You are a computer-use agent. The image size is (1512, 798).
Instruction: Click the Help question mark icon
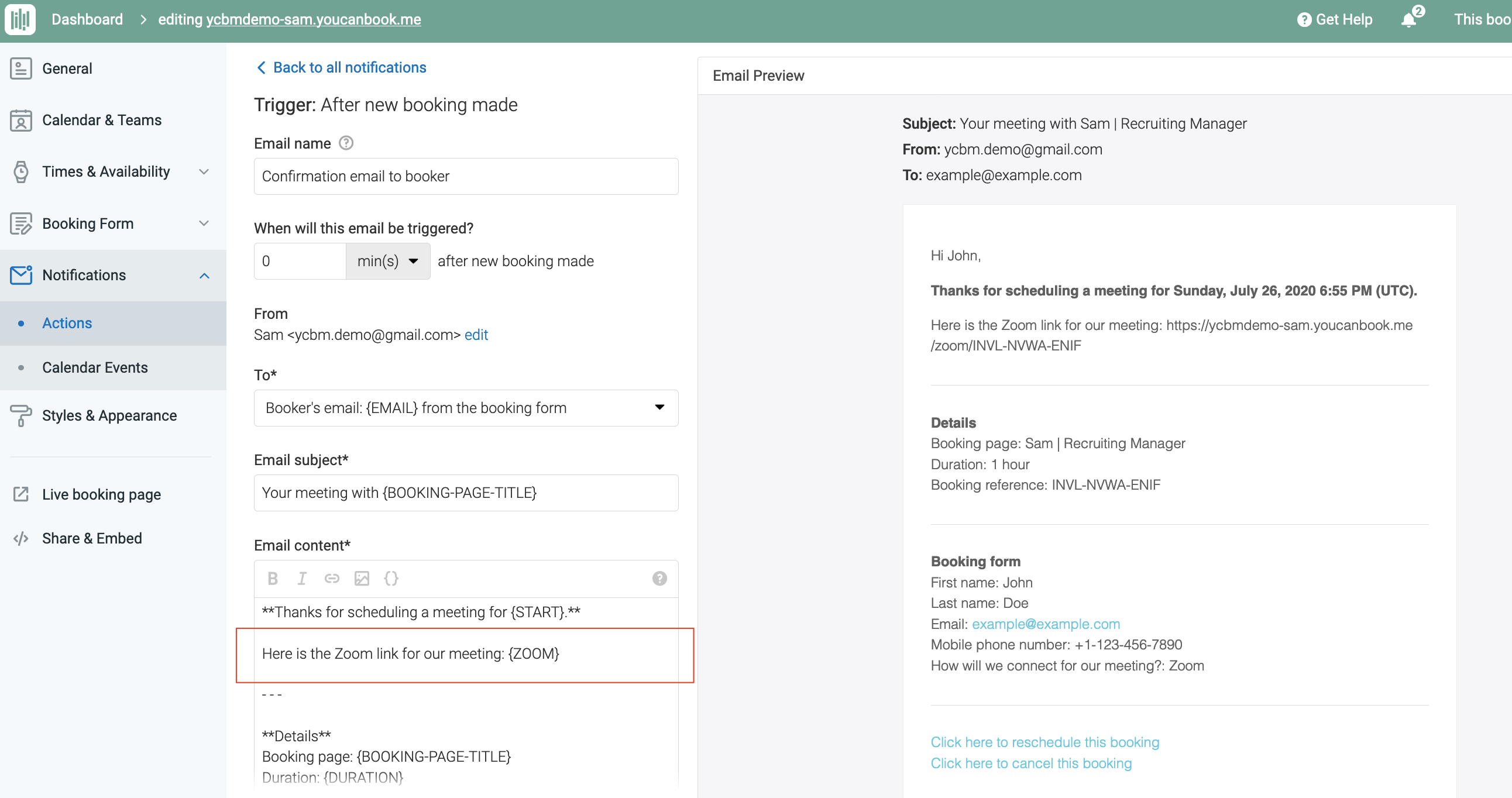pos(1303,19)
